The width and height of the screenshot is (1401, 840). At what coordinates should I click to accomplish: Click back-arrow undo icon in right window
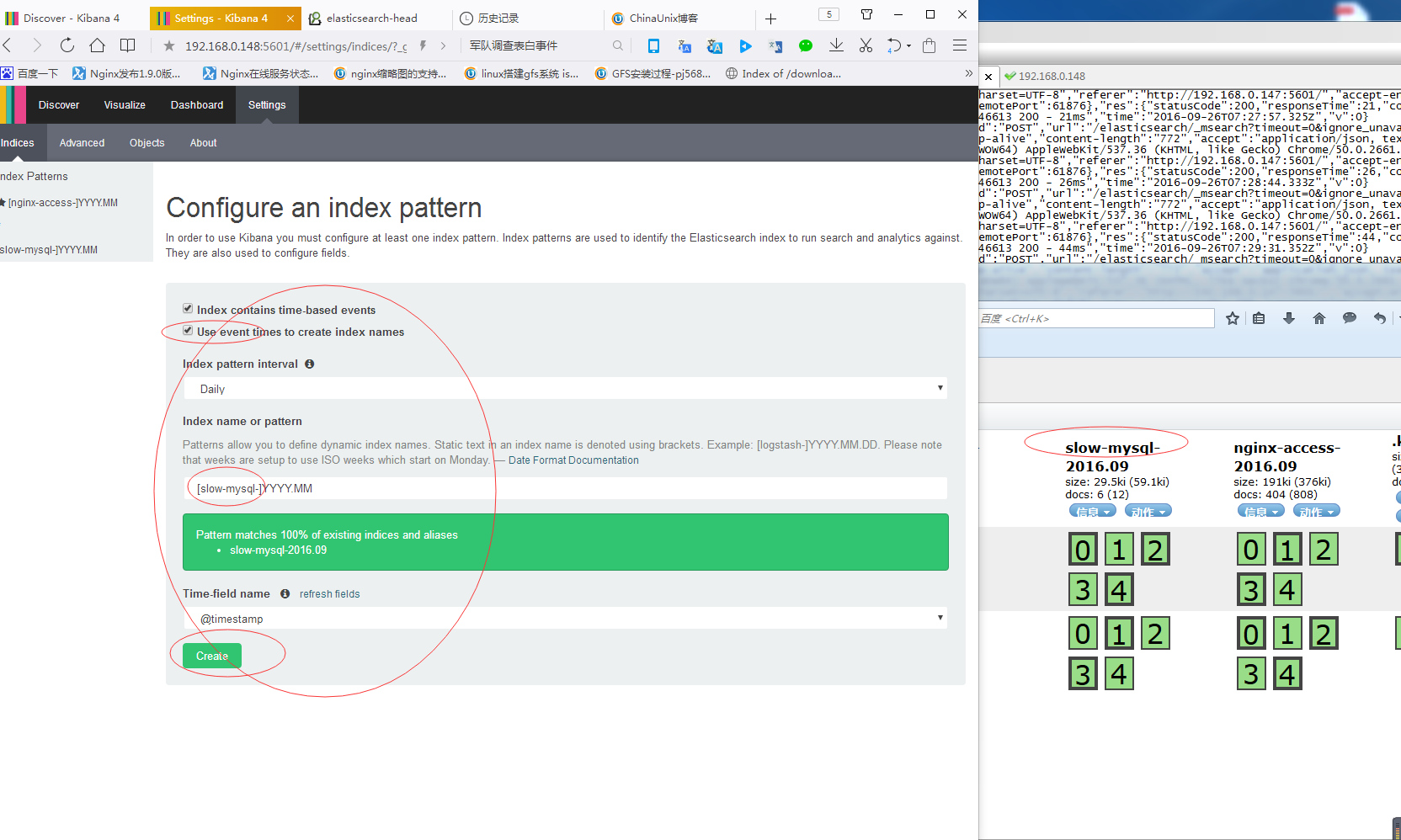[x=1379, y=318]
